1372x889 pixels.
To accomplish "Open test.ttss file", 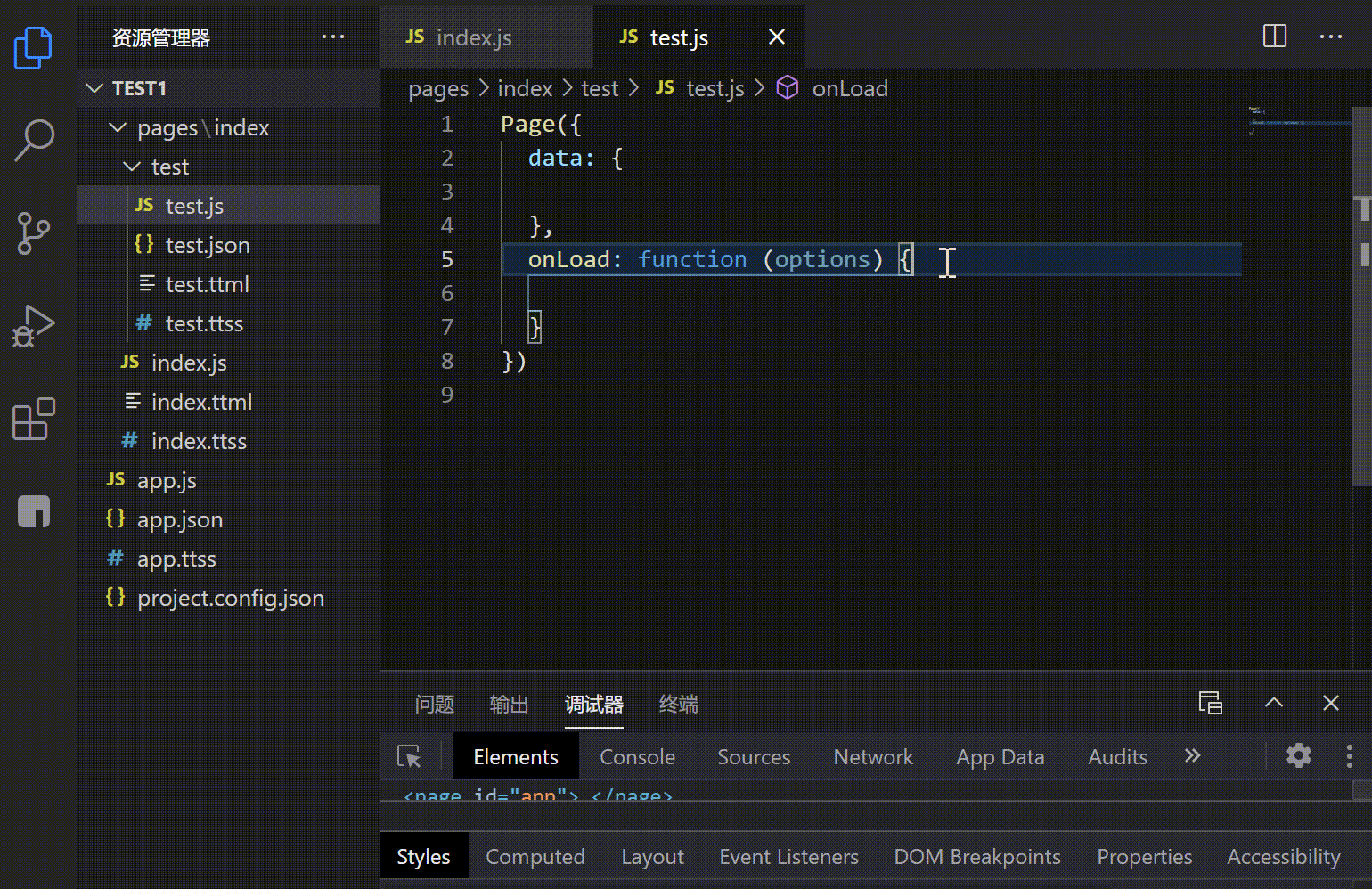I will [x=228, y=323].
